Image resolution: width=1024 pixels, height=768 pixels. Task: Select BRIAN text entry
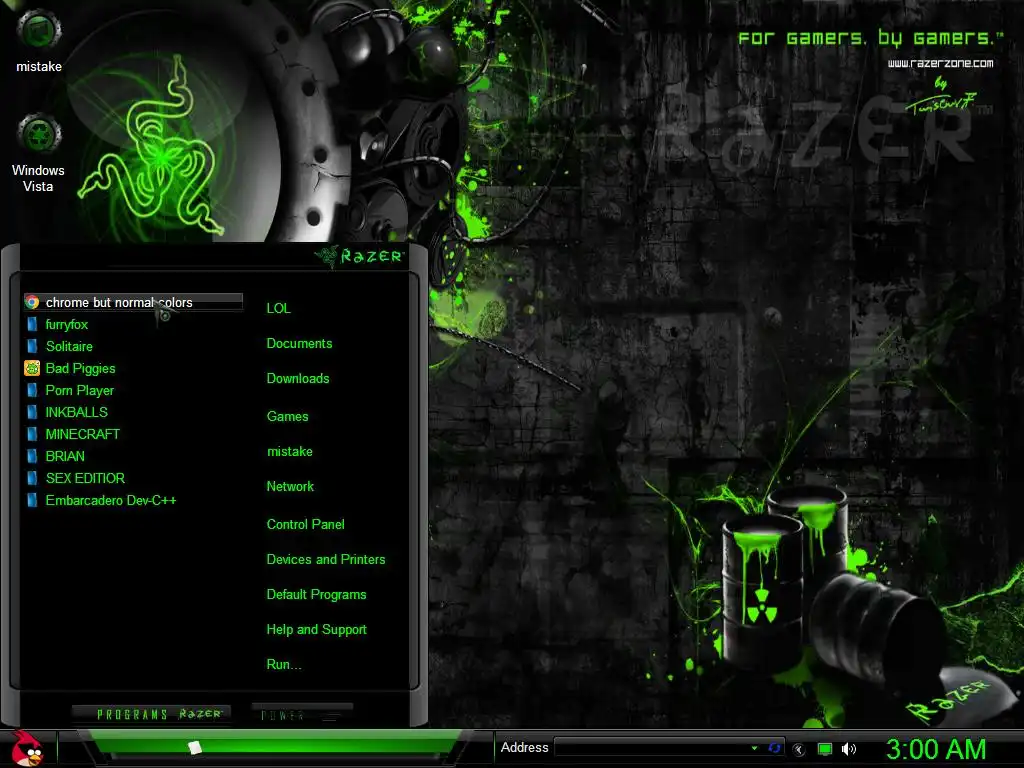tap(65, 456)
